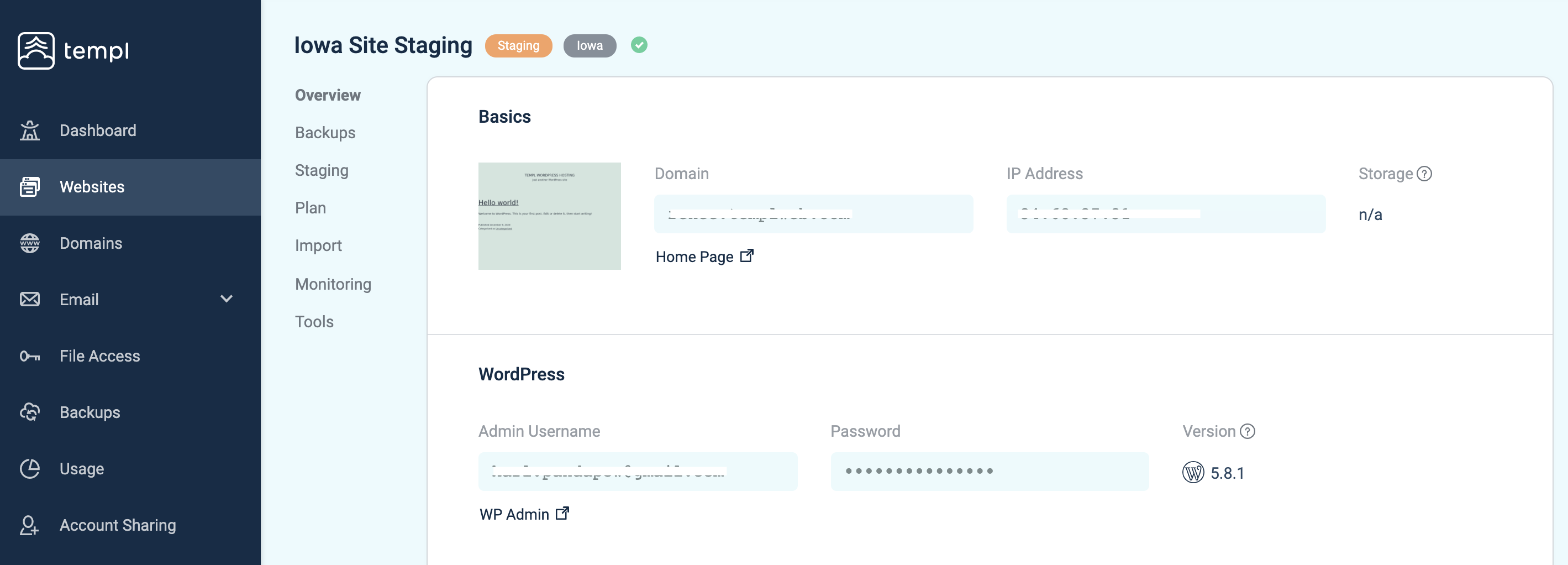Select the Overview tab

click(328, 95)
